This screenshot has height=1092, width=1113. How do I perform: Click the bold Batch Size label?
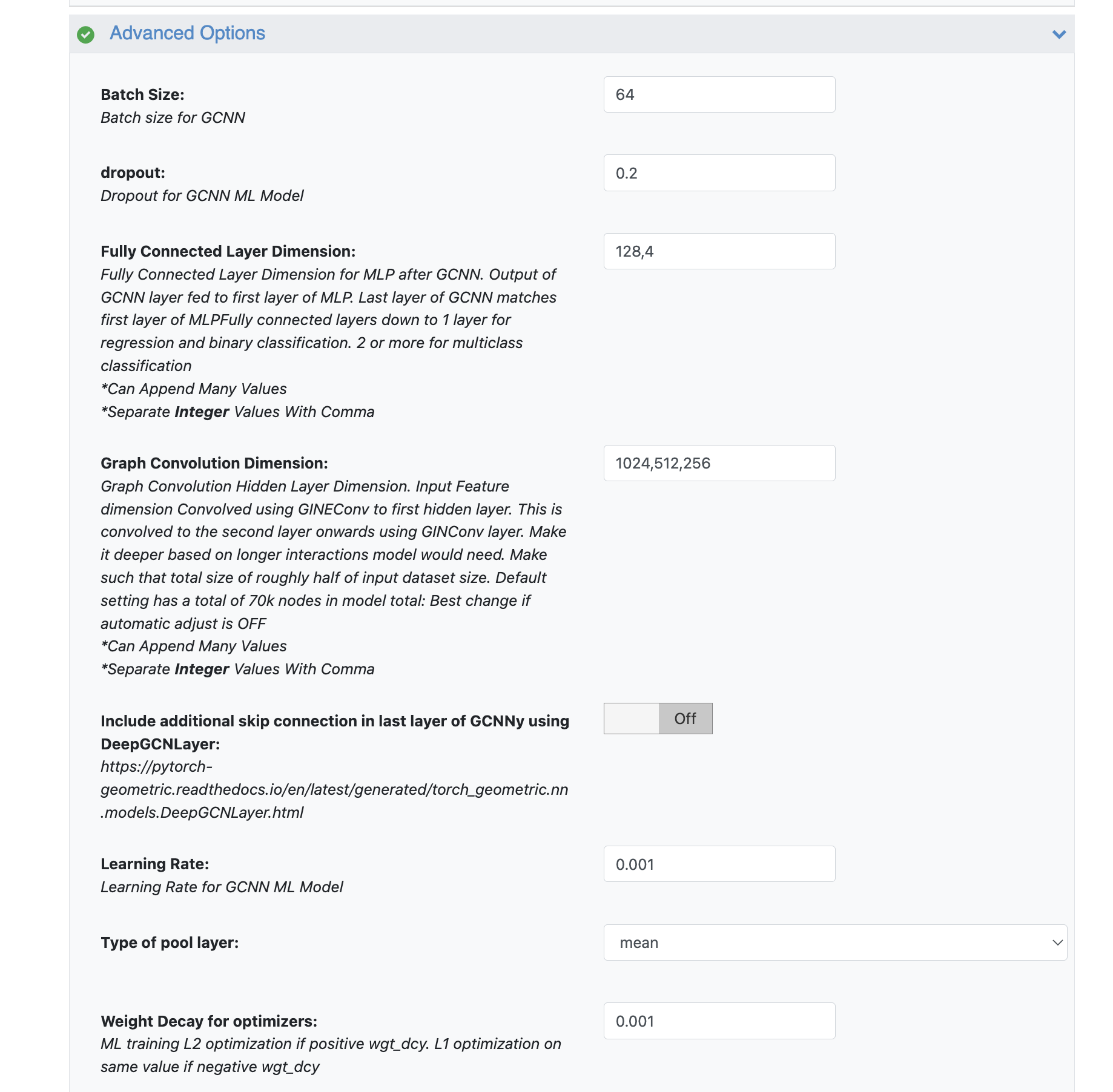tap(142, 94)
